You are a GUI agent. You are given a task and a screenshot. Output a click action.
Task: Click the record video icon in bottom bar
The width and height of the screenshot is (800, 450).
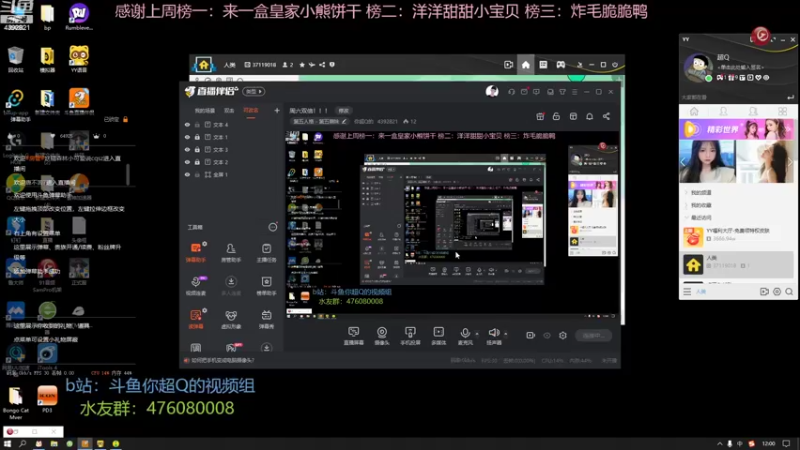pyautogui.click(x=531, y=335)
